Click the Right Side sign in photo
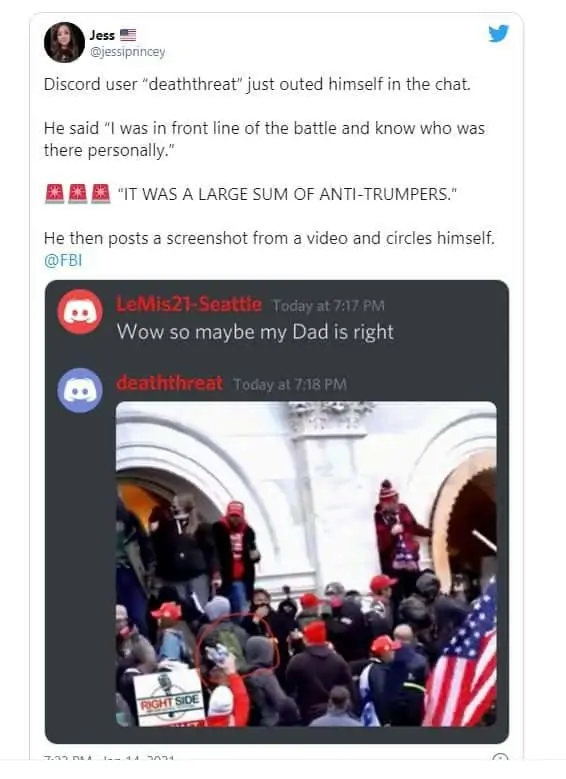 (169, 697)
